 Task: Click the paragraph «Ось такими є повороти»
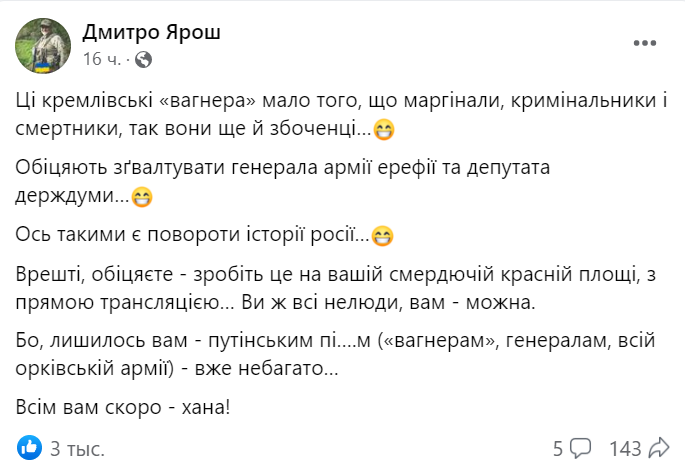click(x=204, y=235)
